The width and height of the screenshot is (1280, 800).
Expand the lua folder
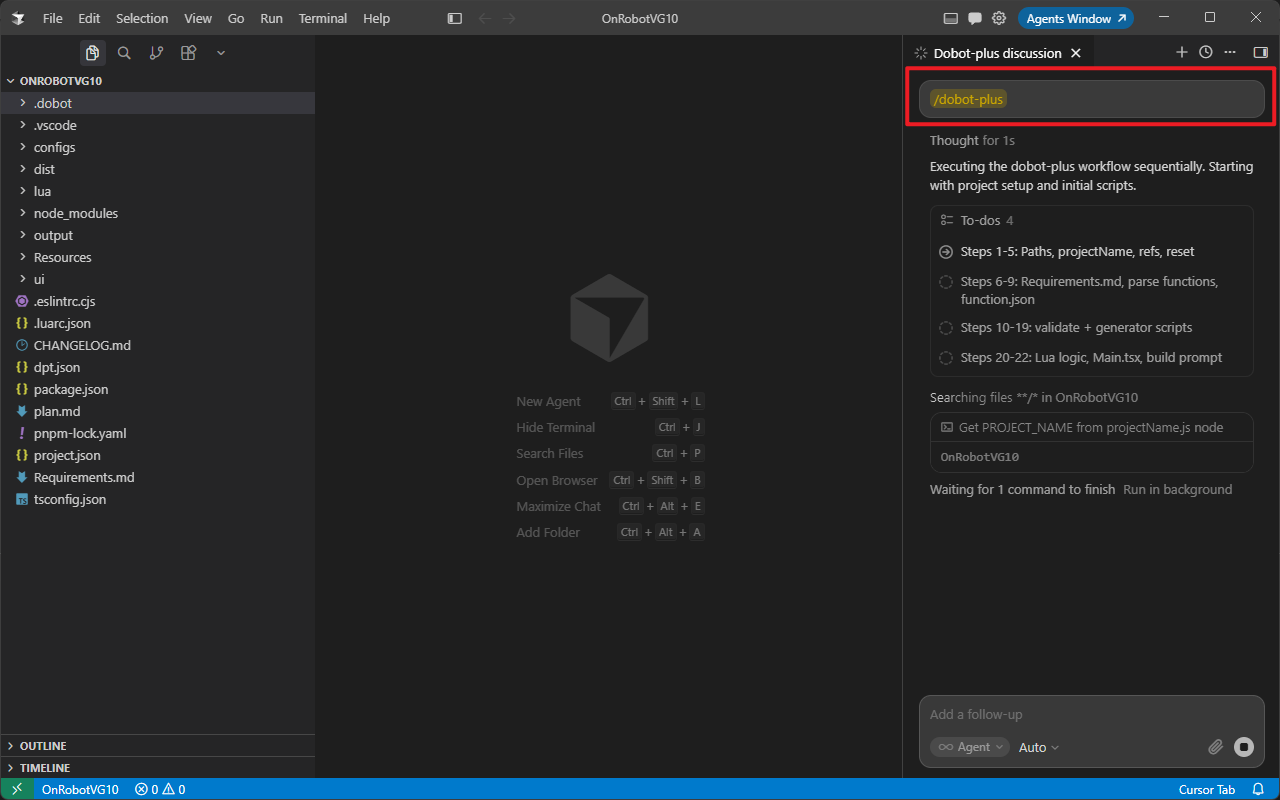[x=157, y=191]
